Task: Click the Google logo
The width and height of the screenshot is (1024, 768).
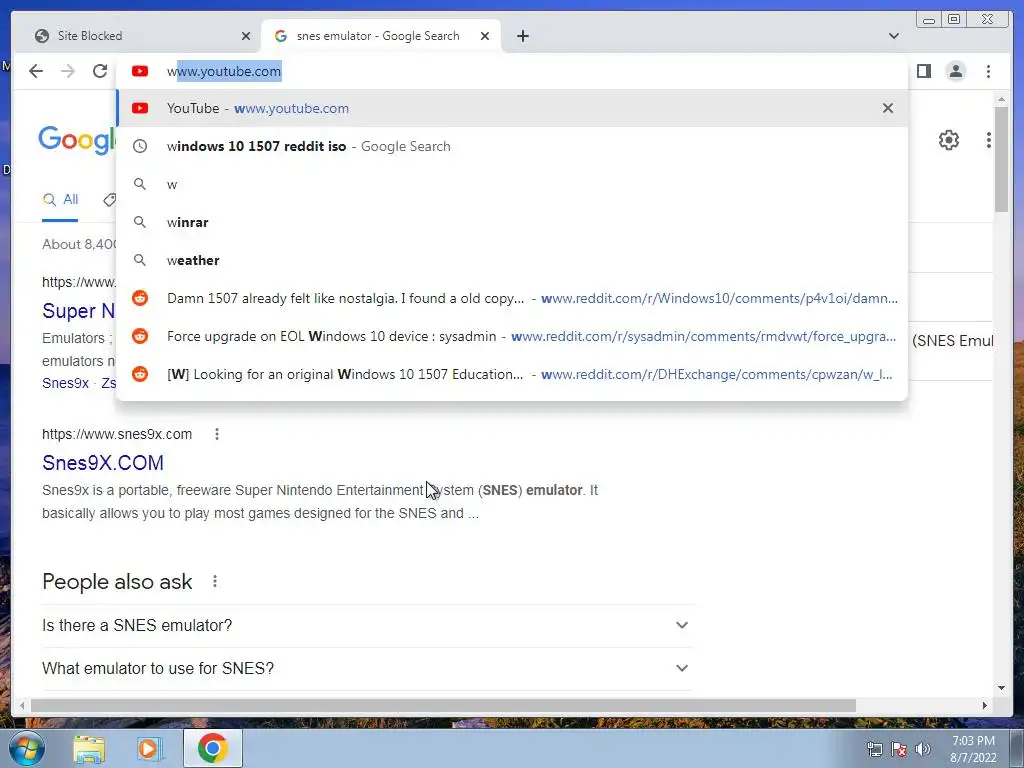Action: [77, 140]
